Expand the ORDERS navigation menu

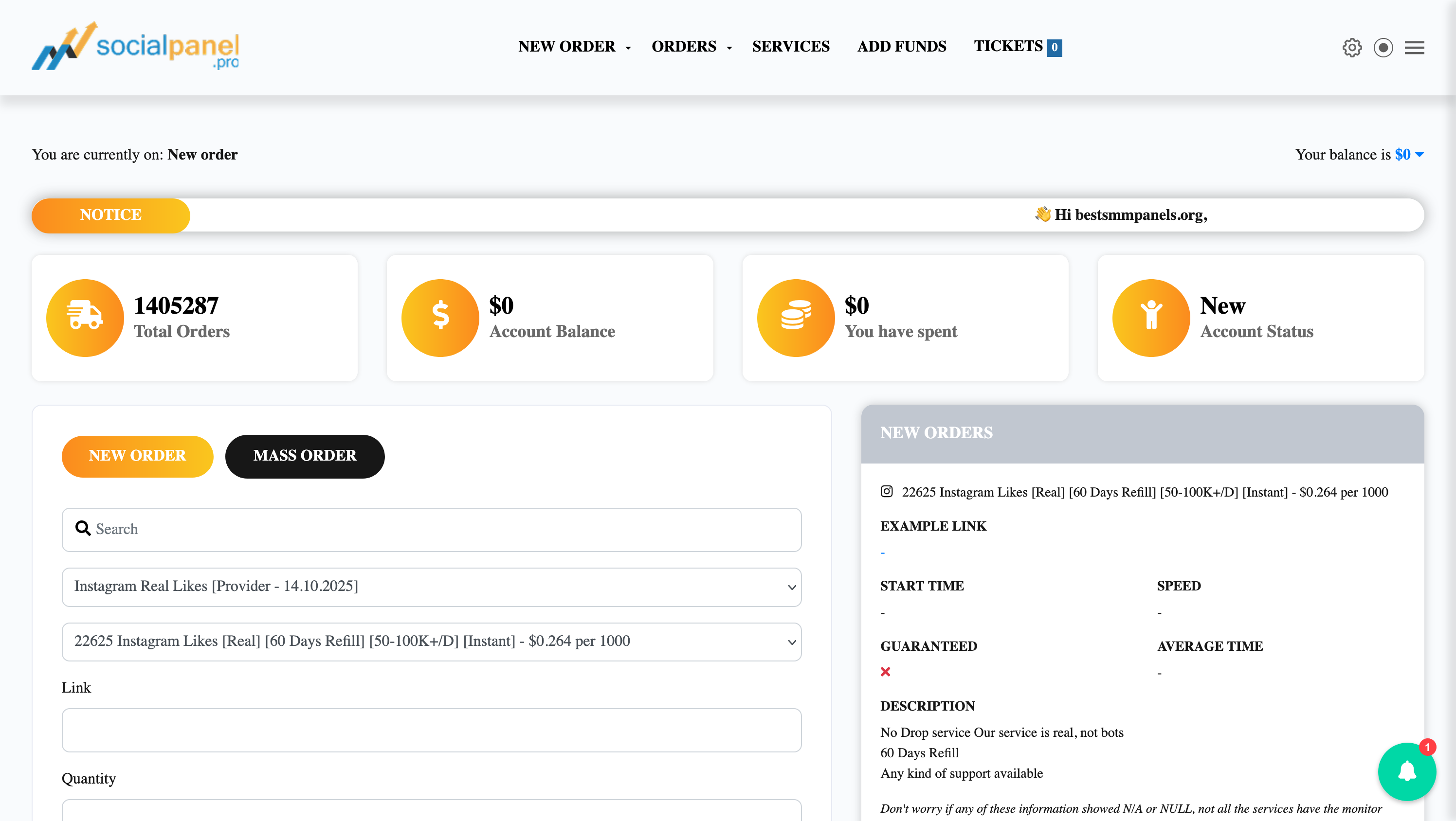point(691,46)
